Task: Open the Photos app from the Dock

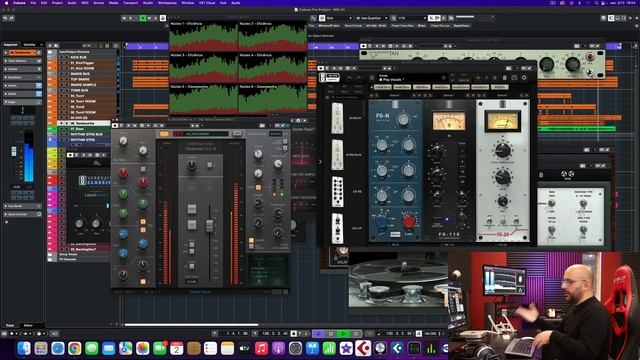Action: [x=142, y=348]
